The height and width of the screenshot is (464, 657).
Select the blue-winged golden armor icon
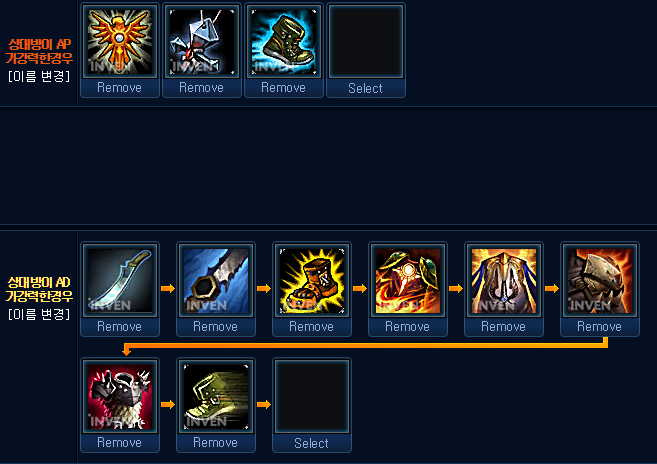[x=504, y=280]
